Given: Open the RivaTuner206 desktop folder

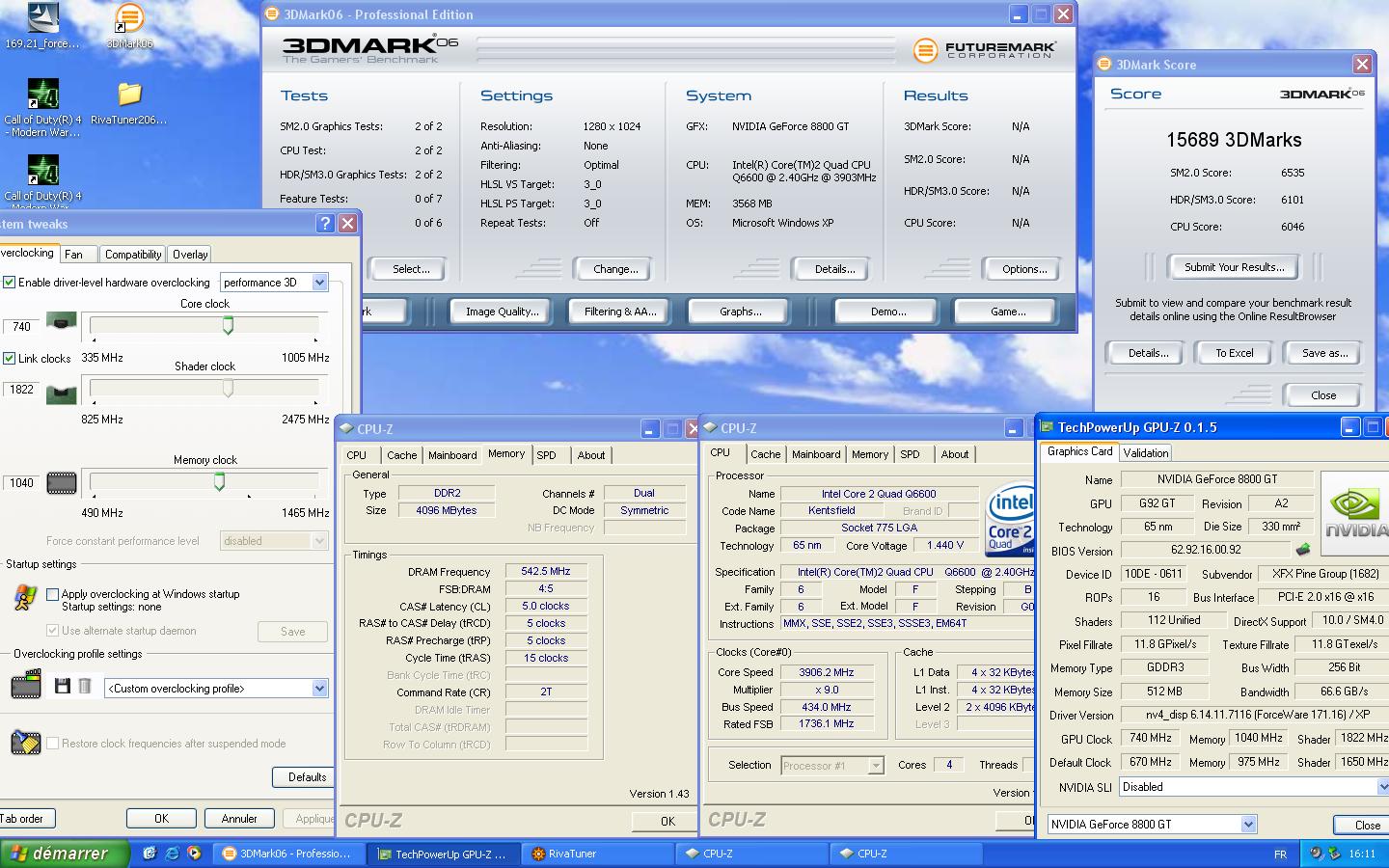Looking at the screenshot, I should coord(129,95).
